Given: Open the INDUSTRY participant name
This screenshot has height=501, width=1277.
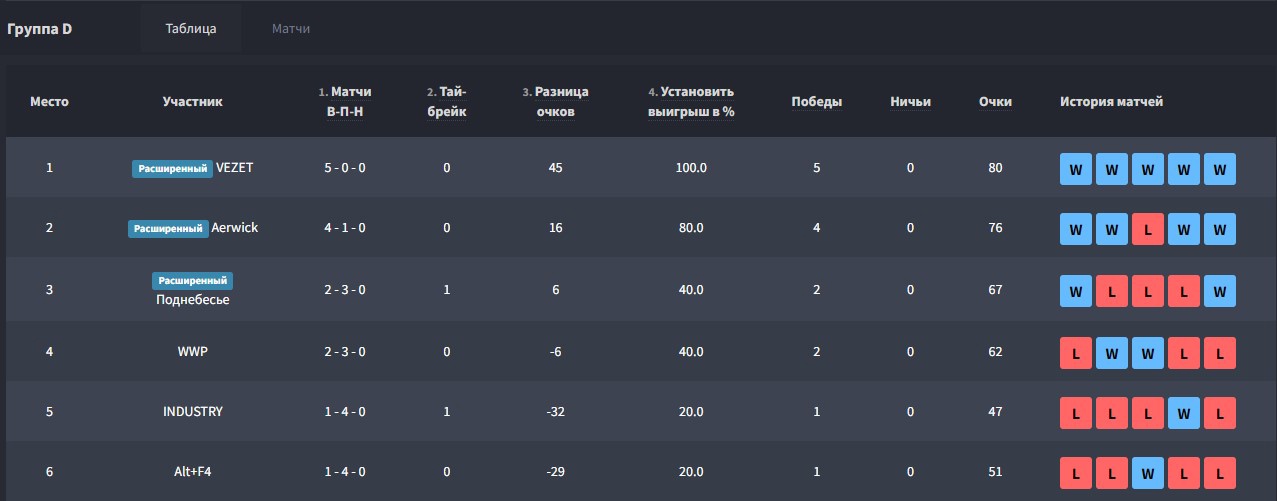Looking at the screenshot, I should click(193, 412).
